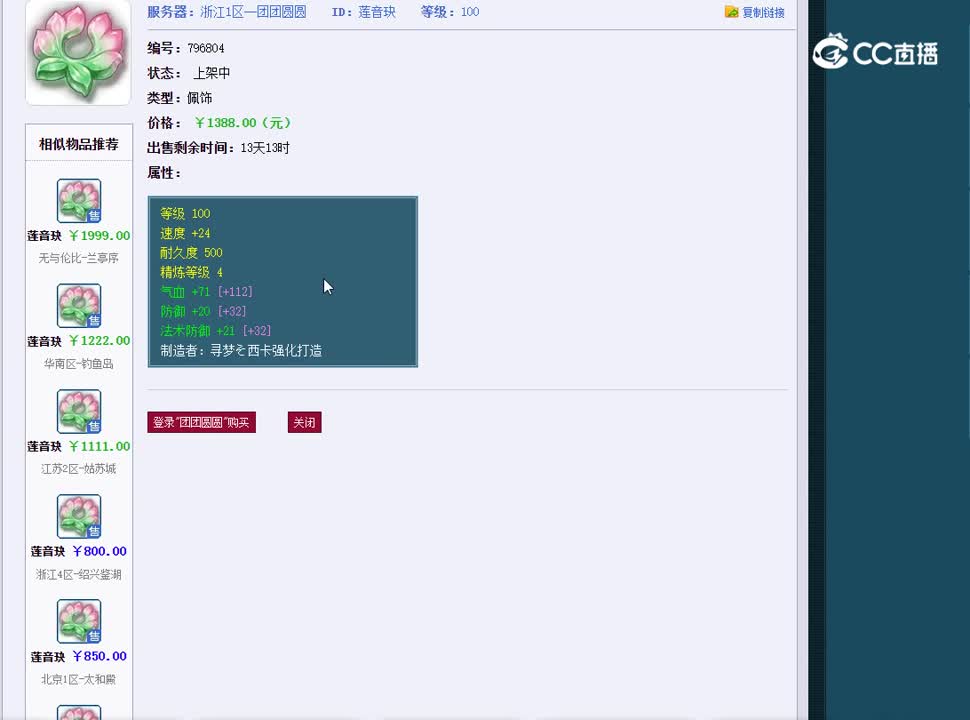Click the 复制链接 copy link icon

(731, 12)
